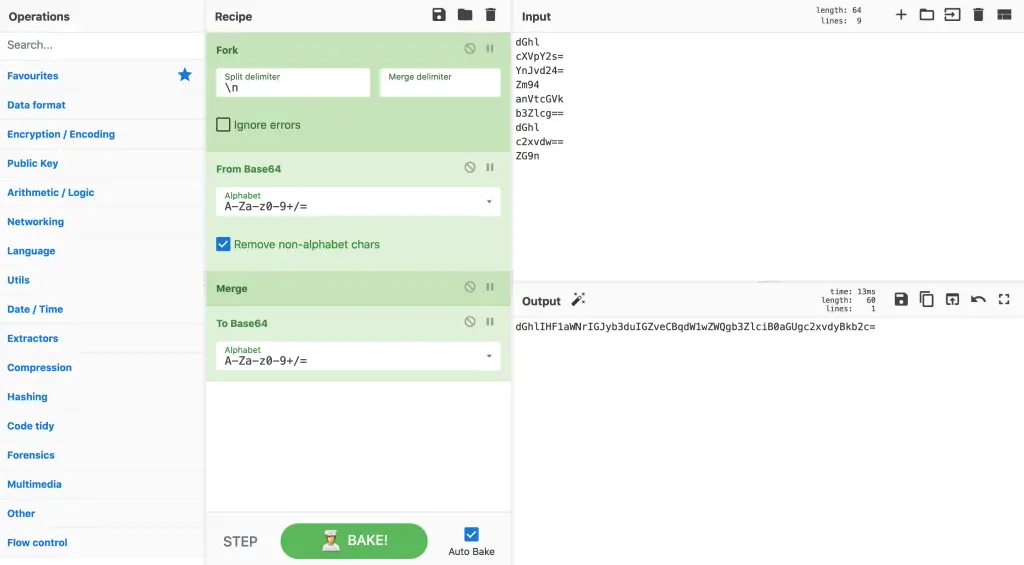Disable the To Base64 operation
This screenshot has width=1024, height=565.
pos(470,321)
